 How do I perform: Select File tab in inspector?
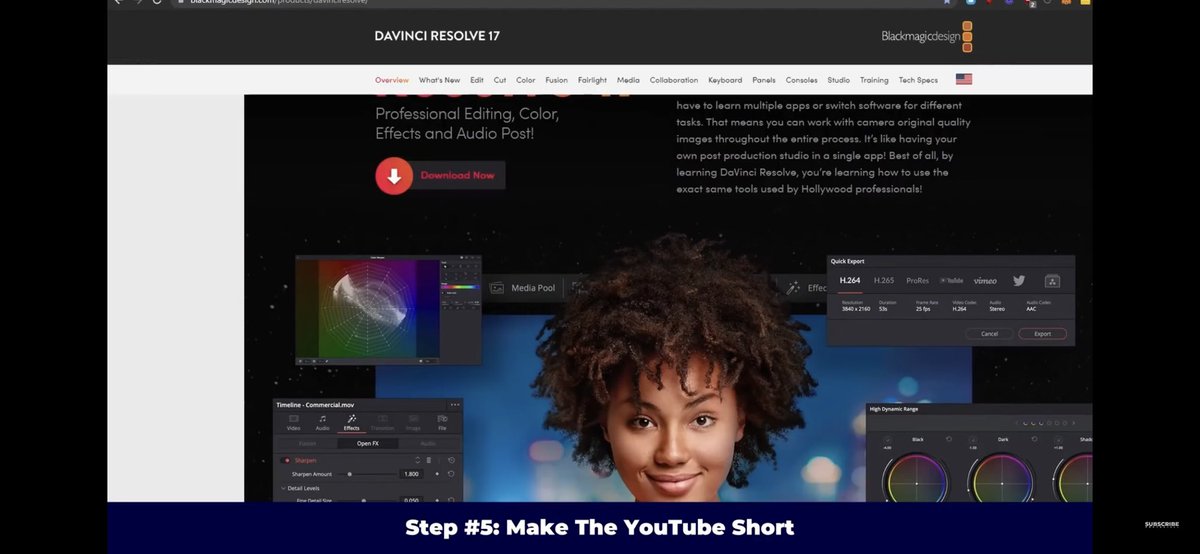click(x=442, y=422)
